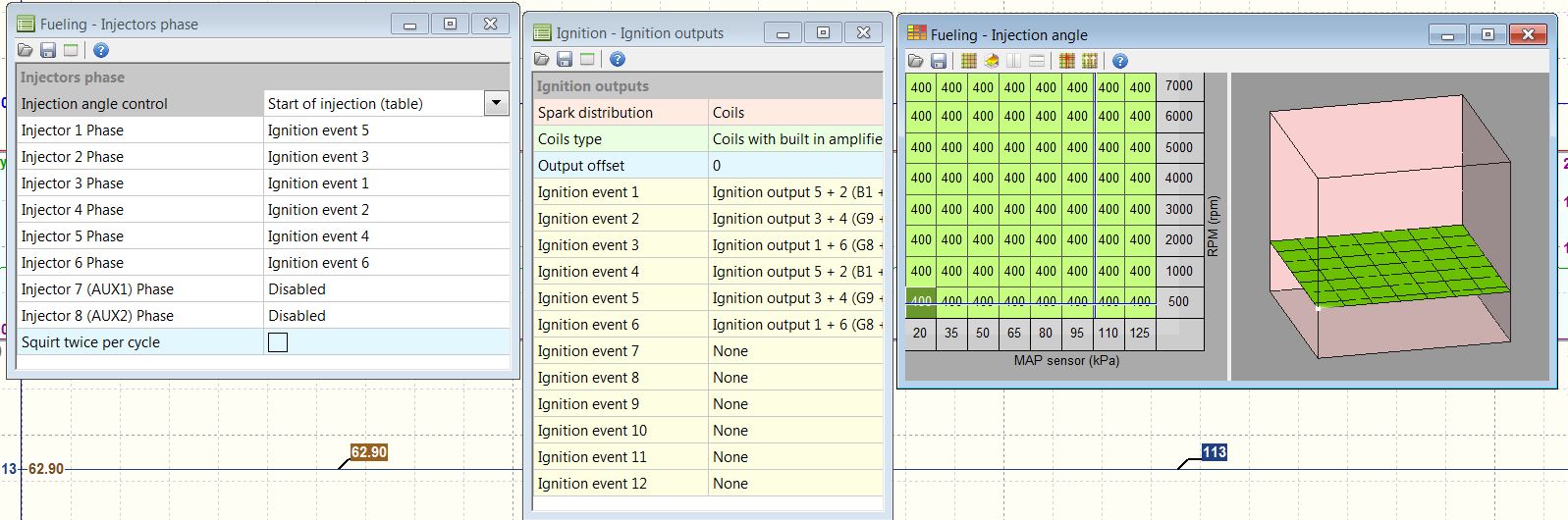Open file icon in Injection angle window
The height and width of the screenshot is (520, 1568).
(x=915, y=61)
